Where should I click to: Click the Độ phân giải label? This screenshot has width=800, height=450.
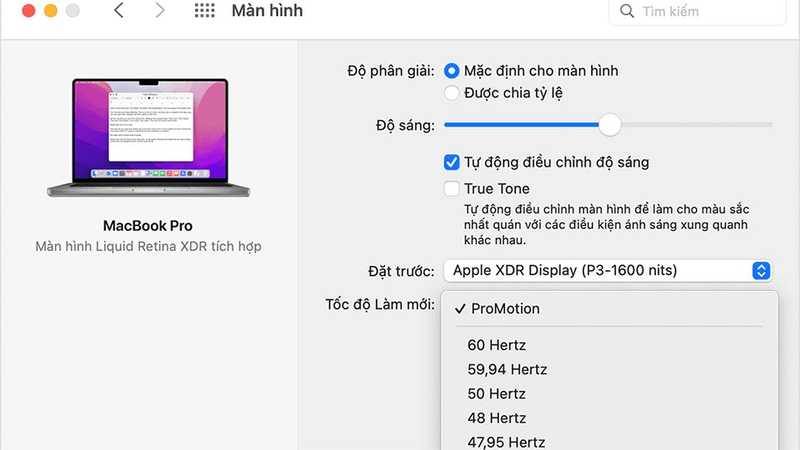tap(391, 71)
